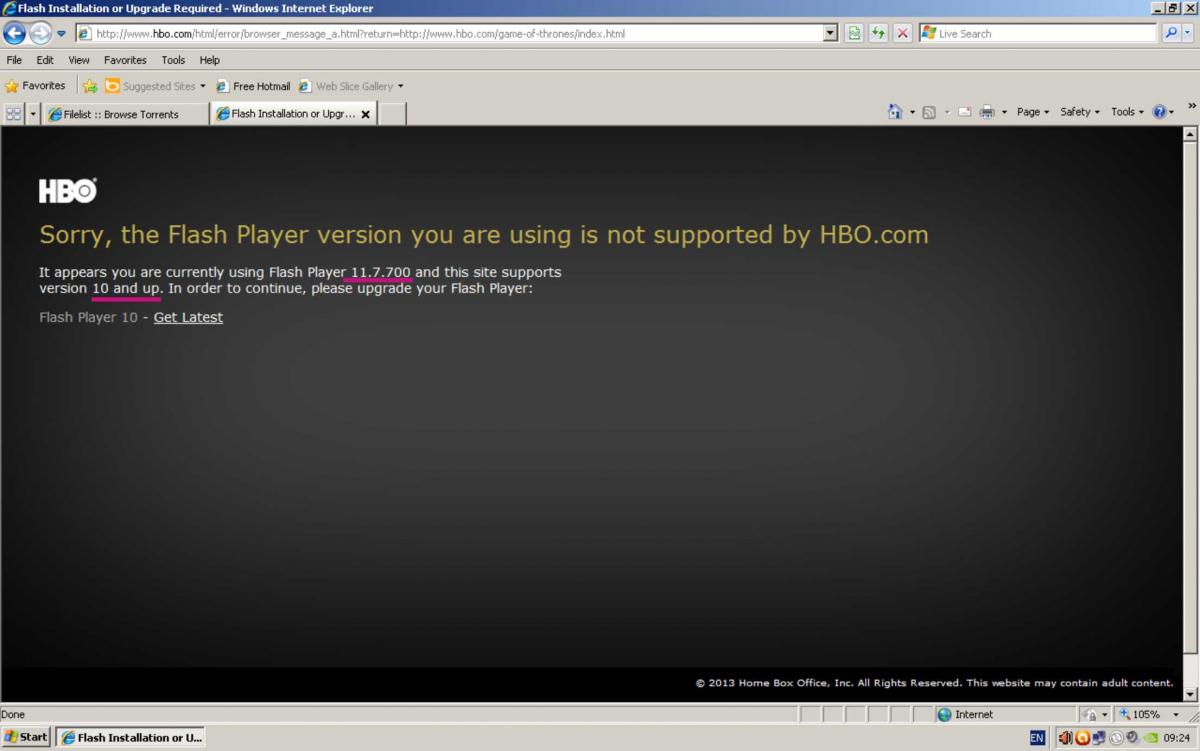Click the "Done" status bar text
Viewport: 1200px width, 751px height.
pos(13,714)
